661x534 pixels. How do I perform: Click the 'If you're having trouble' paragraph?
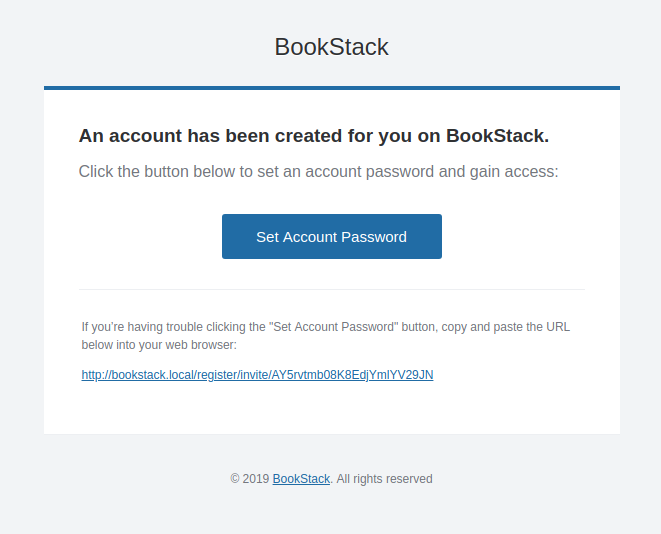325,335
